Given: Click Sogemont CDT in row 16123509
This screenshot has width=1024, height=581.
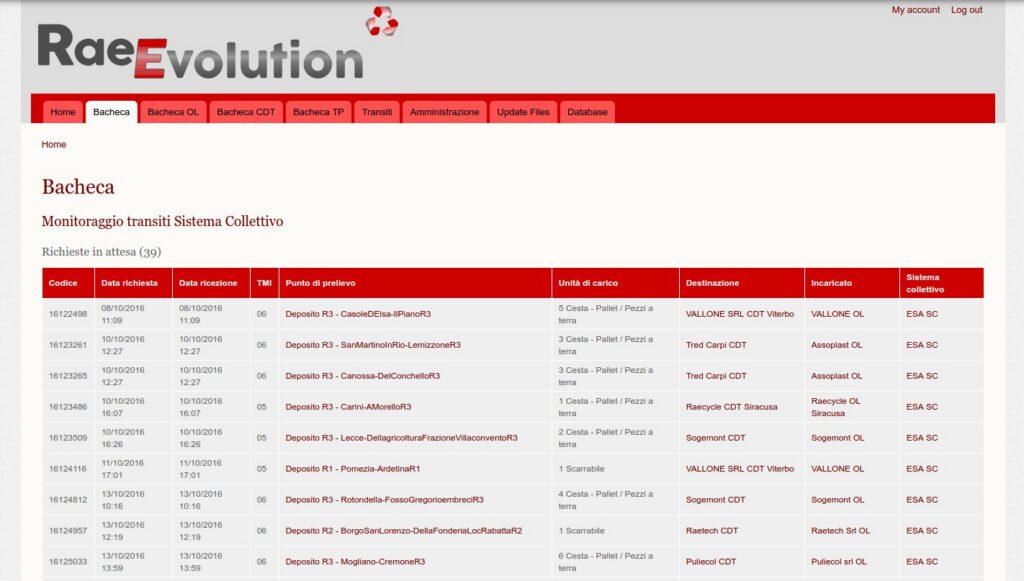Looking at the screenshot, I should coord(715,438).
